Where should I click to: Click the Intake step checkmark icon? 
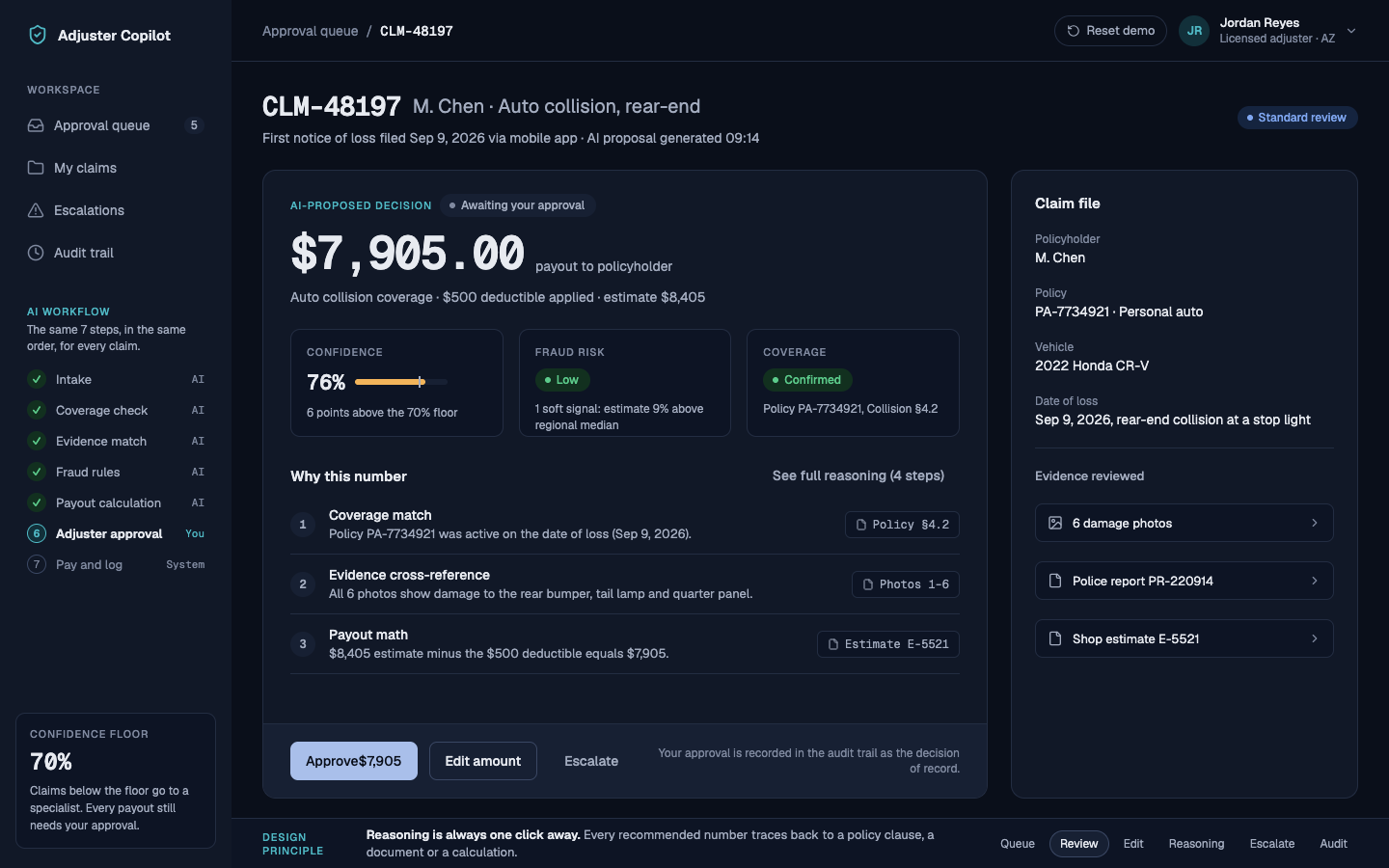37,379
